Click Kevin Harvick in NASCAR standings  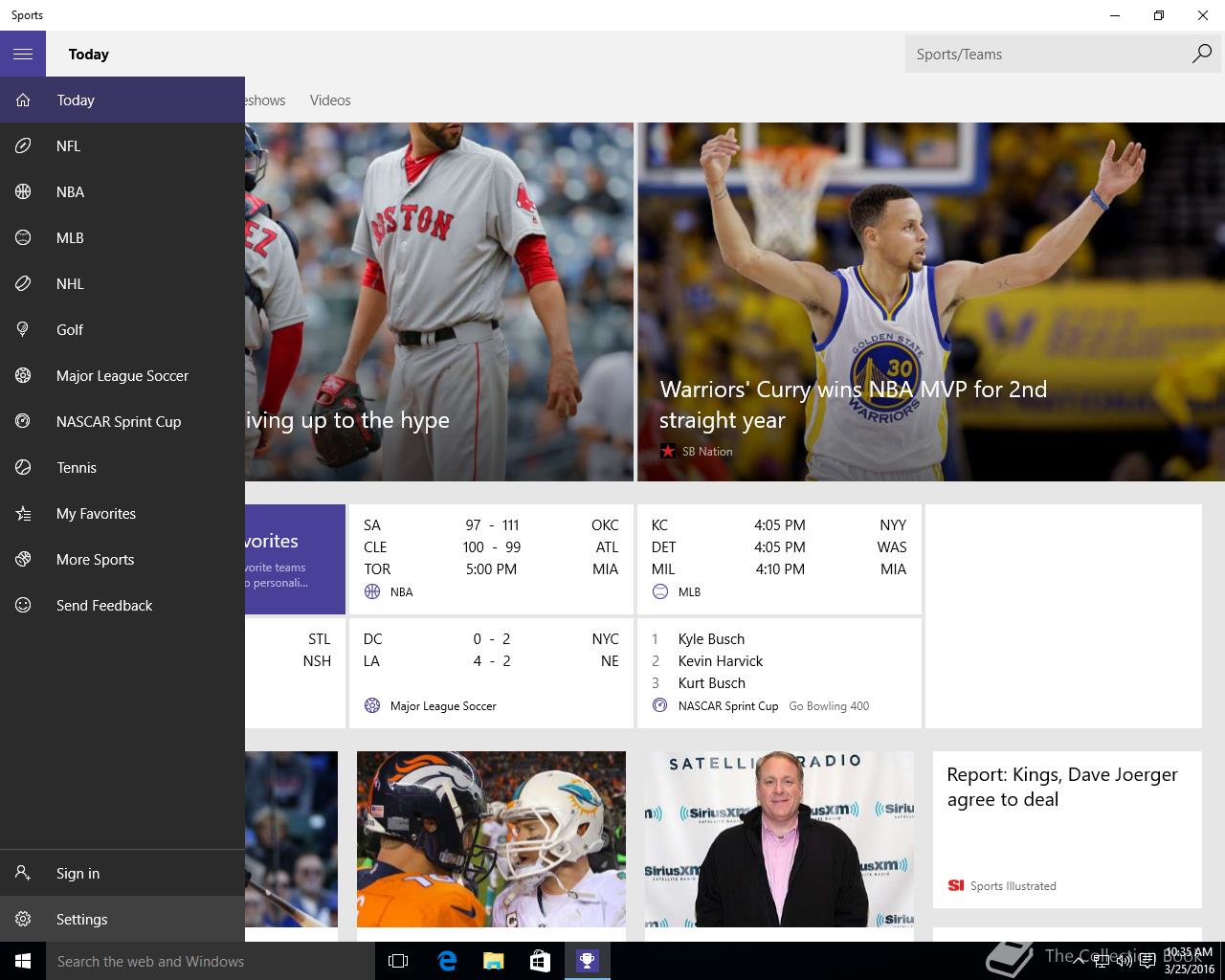pyautogui.click(x=721, y=661)
